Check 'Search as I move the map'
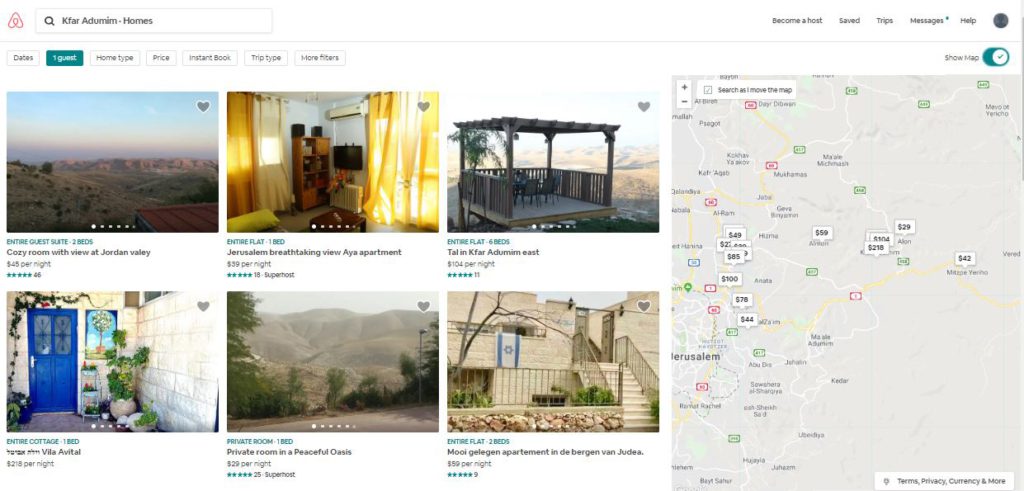Viewport: 1024px width, 491px height. pyautogui.click(x=708, y=90)
